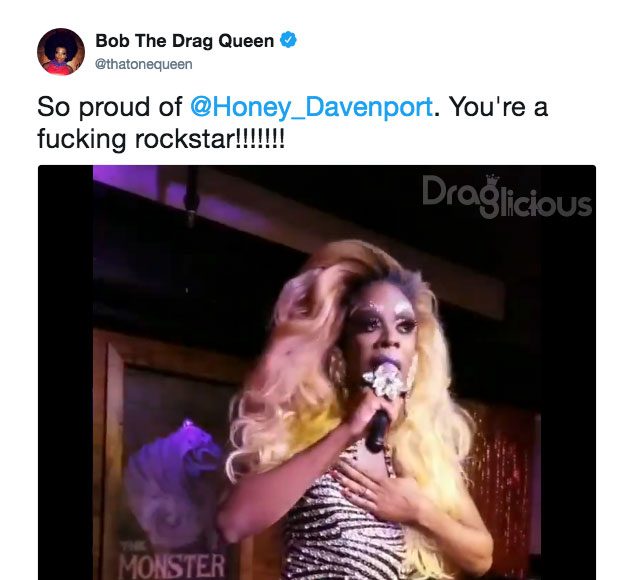
Task: Open the @thatonequeen handle link
Action: 144,64
